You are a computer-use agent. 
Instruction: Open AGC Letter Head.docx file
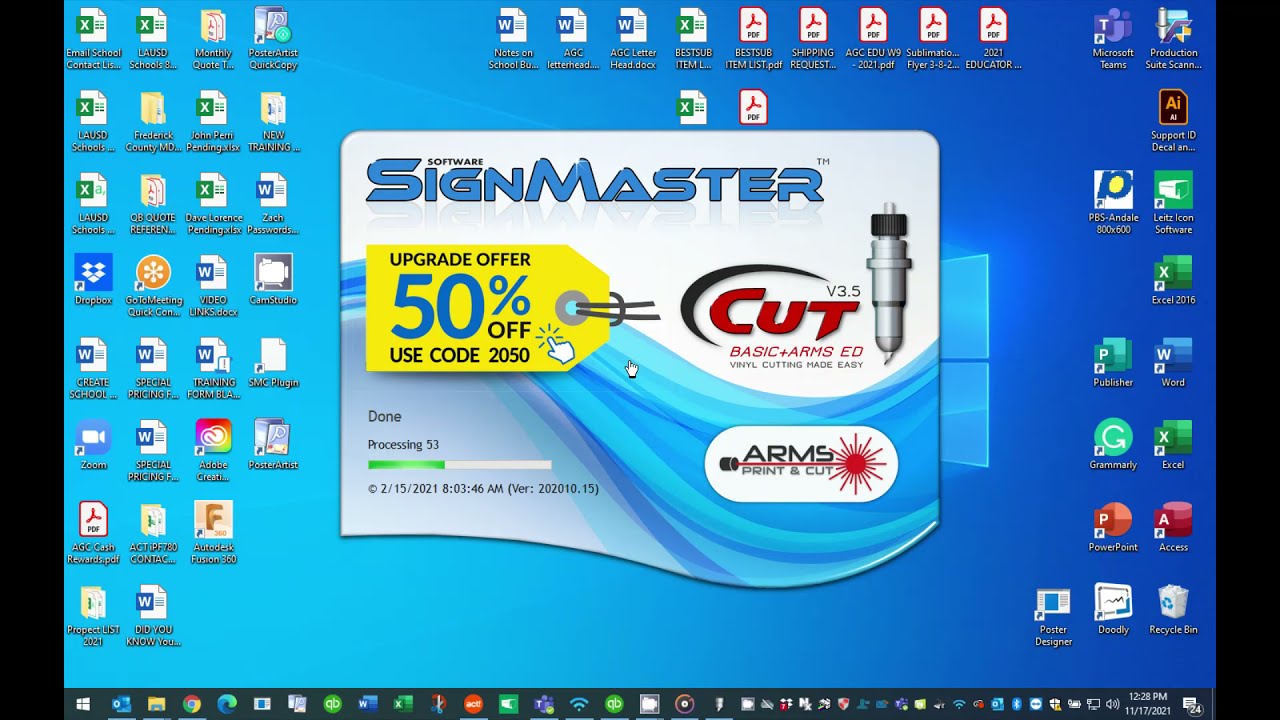[x=632, y=40]
